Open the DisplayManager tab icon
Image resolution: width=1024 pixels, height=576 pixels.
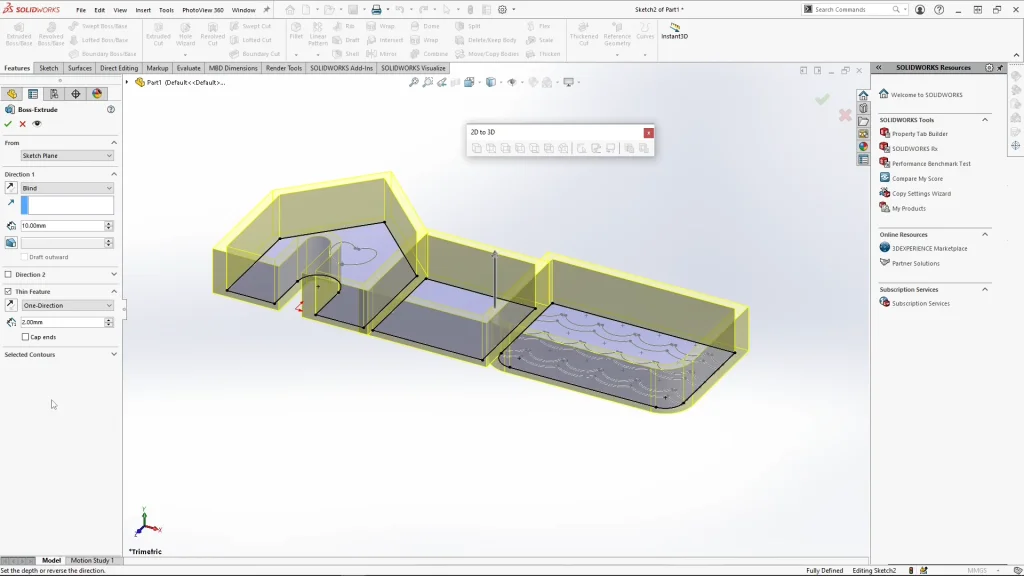[97, 94]
